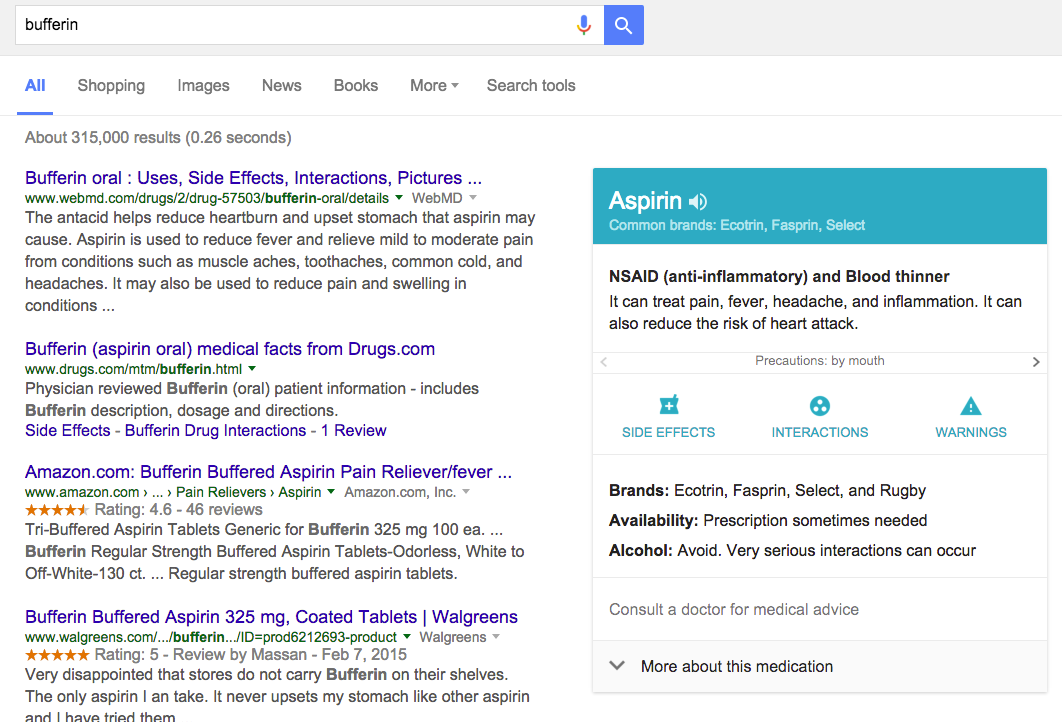
Task: Go to previous info card arrow
Action: coord(603,362)
